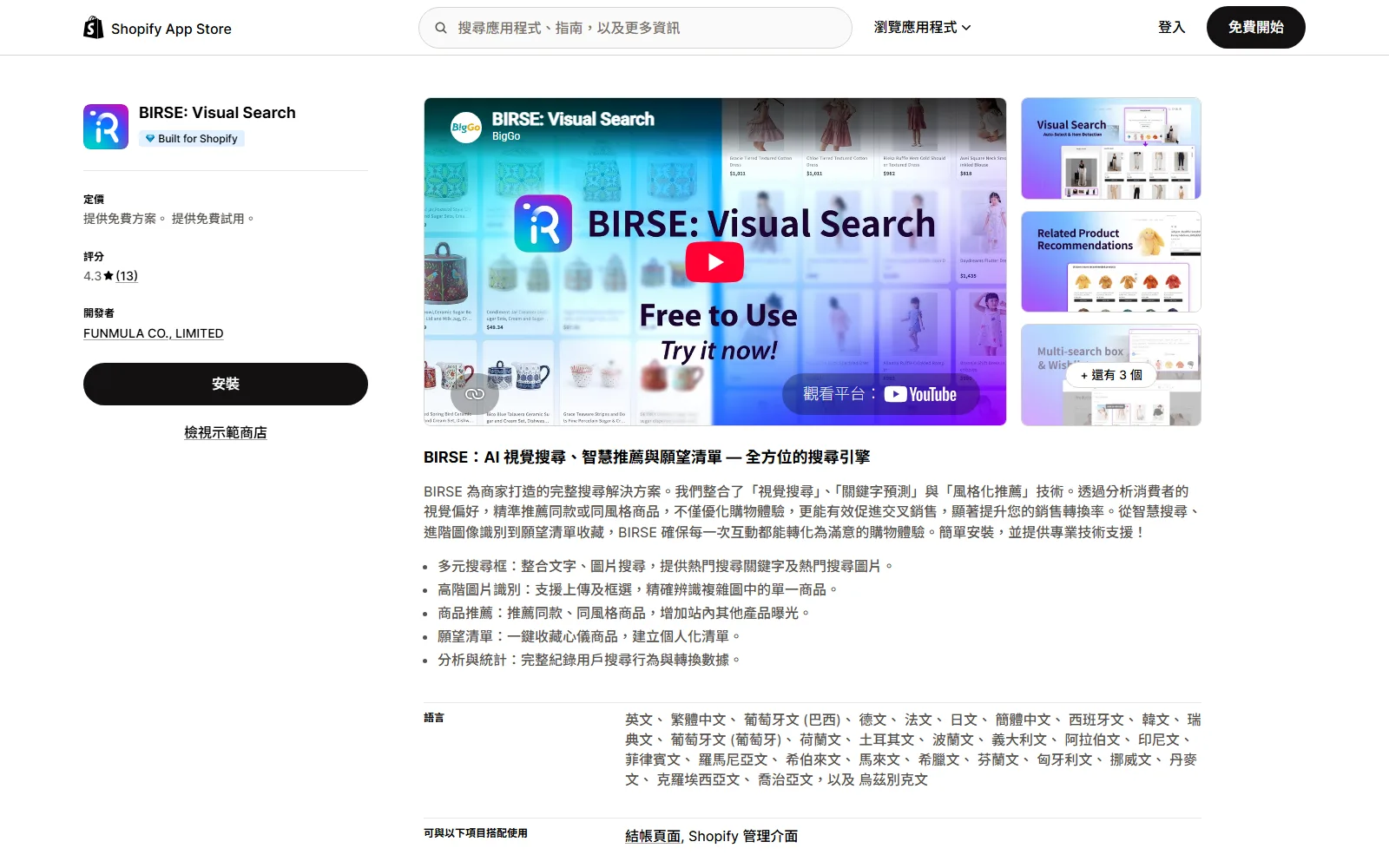The width and height of the screenshot is (1389, 868).
Task: Click the 願望清單 bullet point text
Action: pos(590,636)
